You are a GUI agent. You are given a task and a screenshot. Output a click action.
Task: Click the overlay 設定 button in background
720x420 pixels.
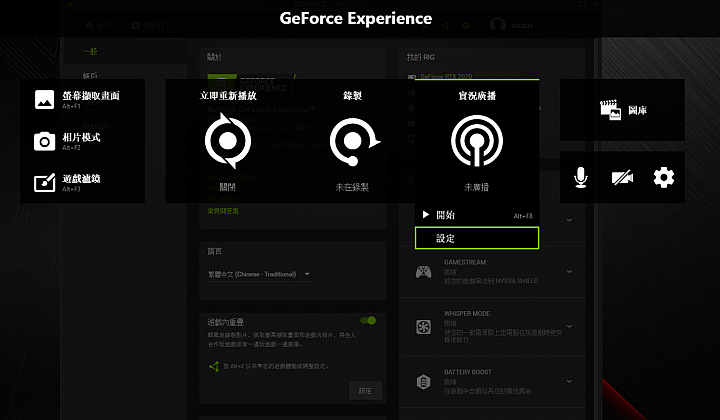coord(365,391)
